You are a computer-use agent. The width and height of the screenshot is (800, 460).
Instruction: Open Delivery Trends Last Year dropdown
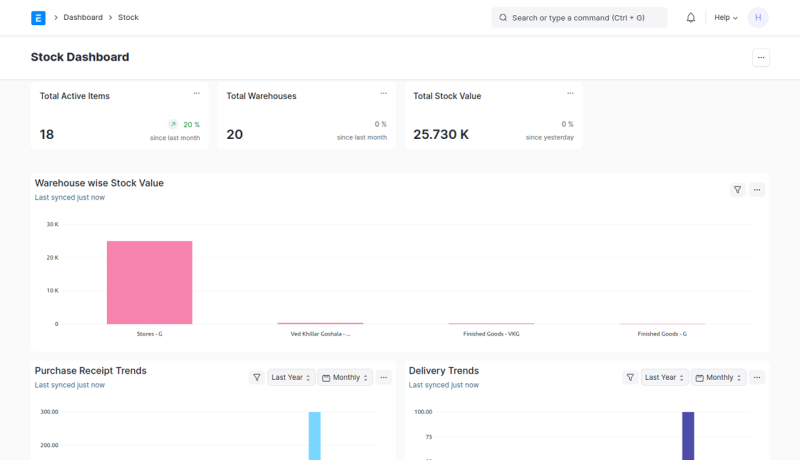[x=664, y=377]
